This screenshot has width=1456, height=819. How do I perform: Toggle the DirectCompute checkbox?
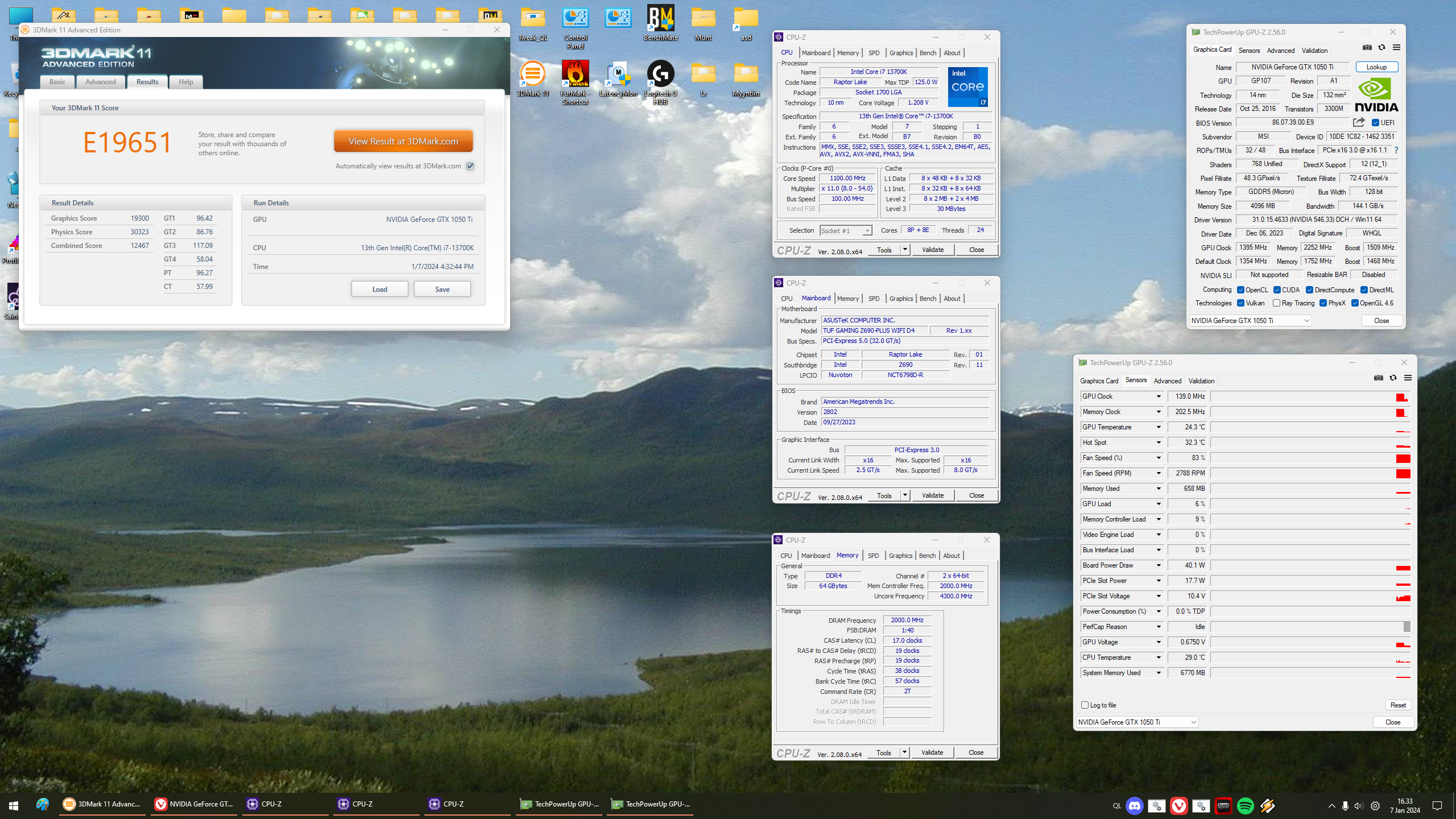[1309, 290]
